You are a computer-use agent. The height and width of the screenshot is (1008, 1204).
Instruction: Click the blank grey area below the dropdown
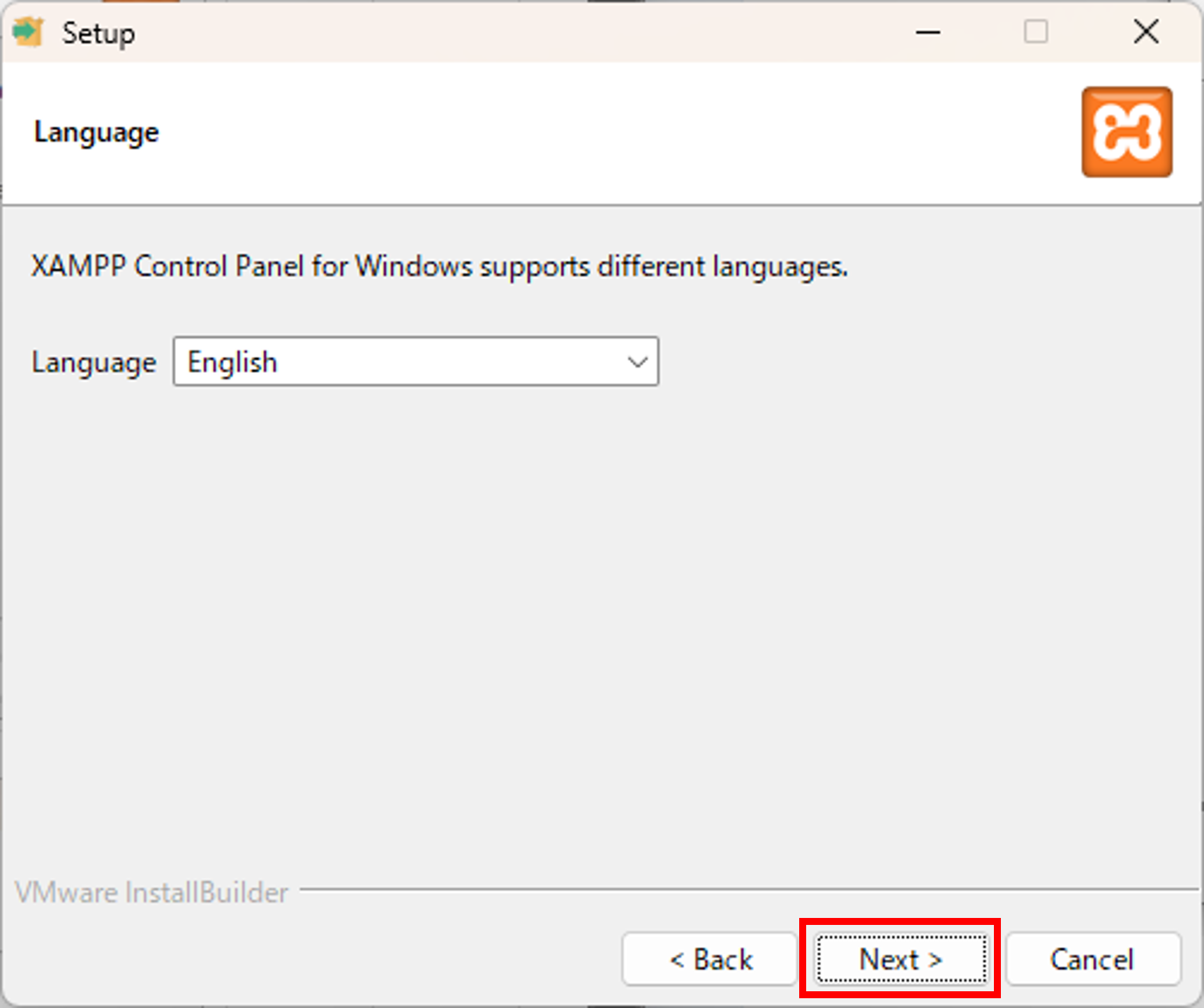click(x=600, y=614)
